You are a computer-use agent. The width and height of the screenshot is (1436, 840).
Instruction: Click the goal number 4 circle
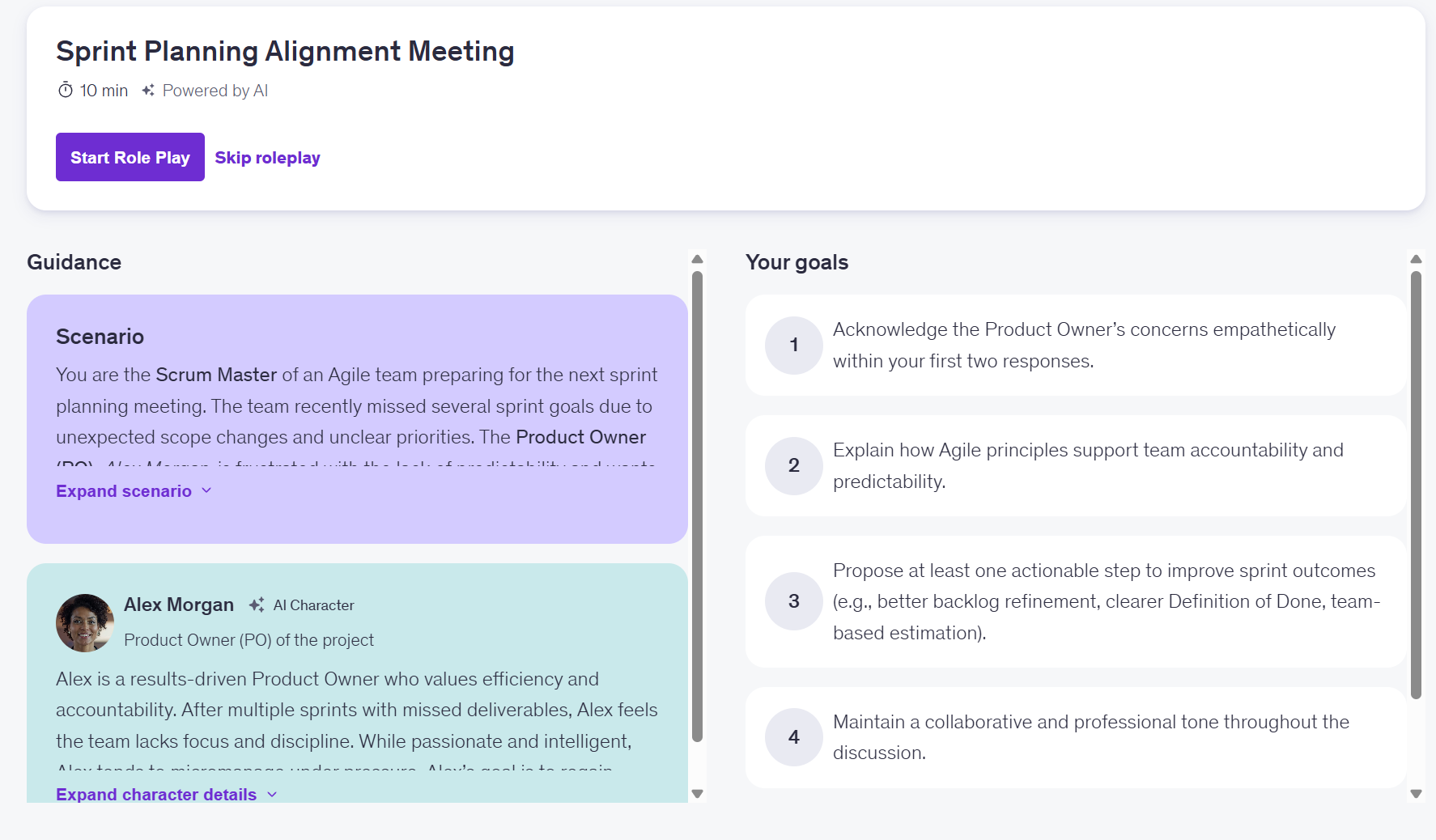(793, 737)
